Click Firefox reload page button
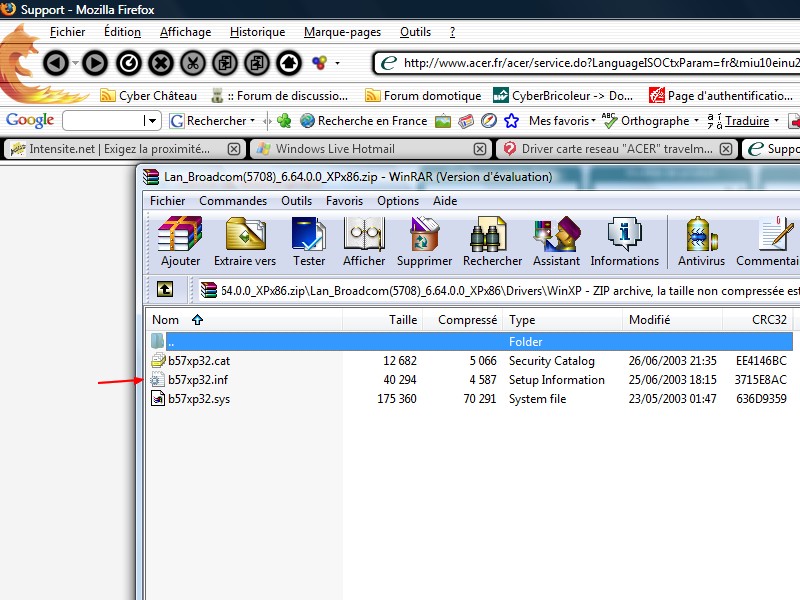Screen dimensions: 800x600 128,63
